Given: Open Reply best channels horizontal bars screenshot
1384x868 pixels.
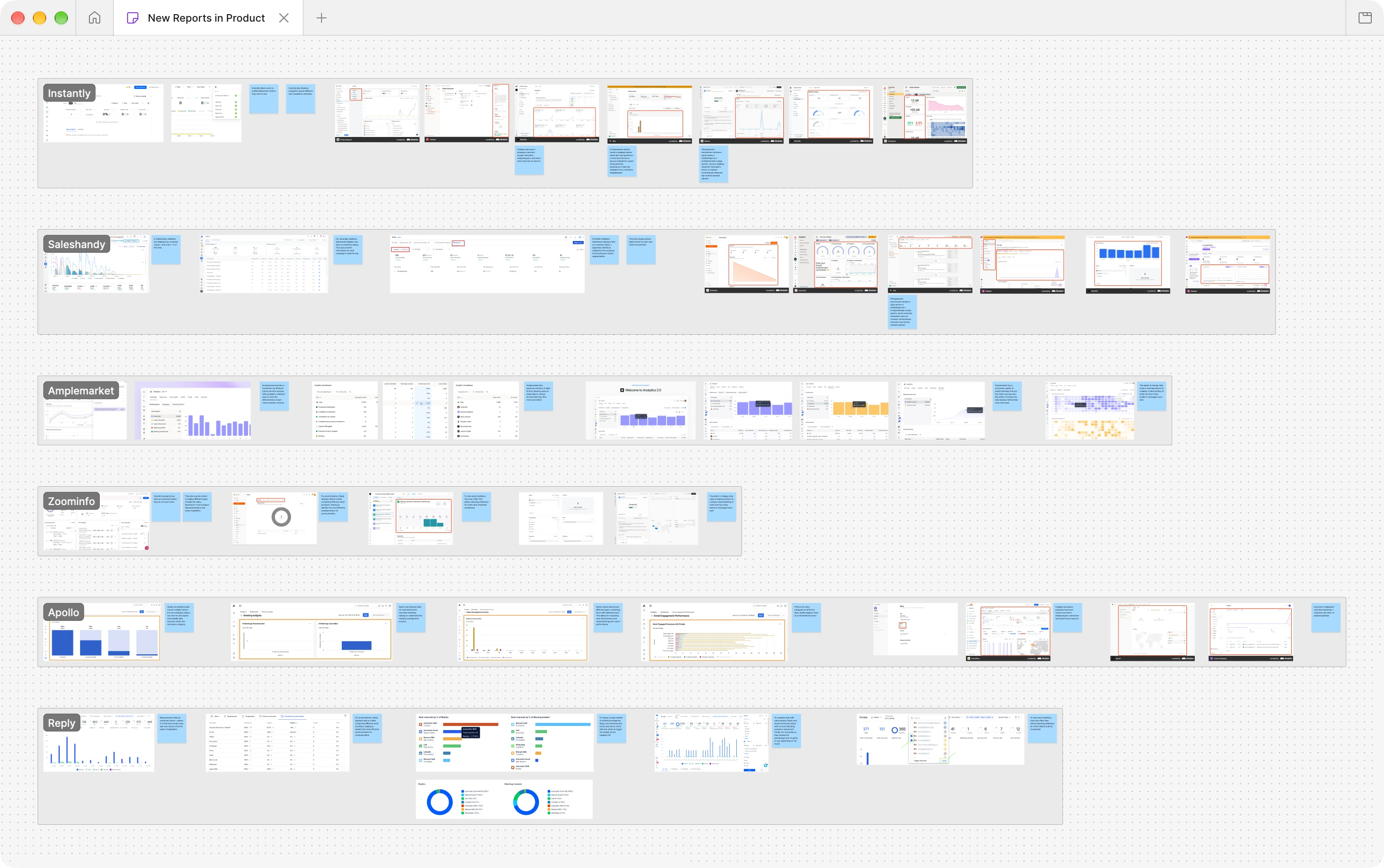Looking at the screenshot, I should coord(504,743).
